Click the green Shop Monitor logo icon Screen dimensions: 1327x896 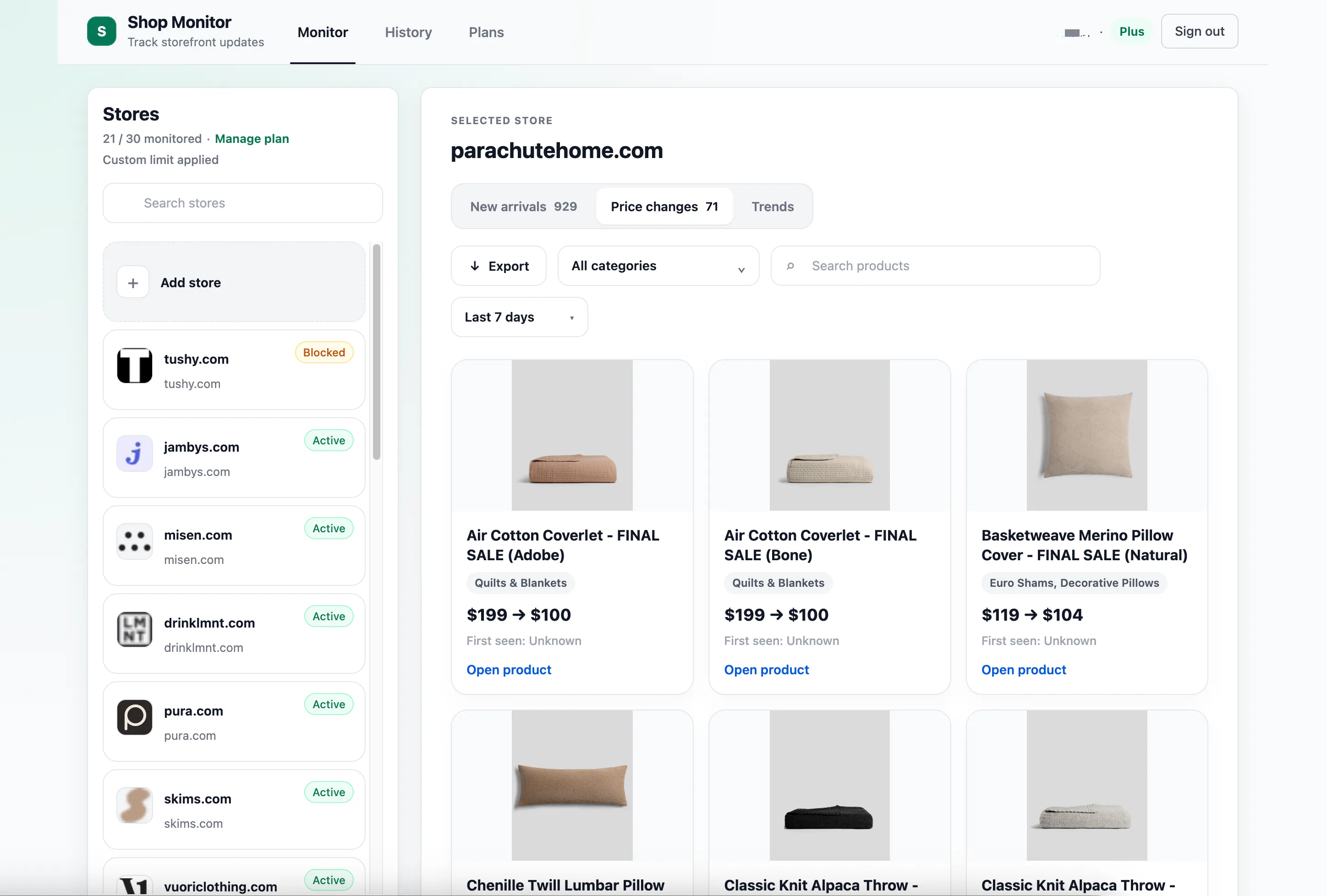[102, 32]
